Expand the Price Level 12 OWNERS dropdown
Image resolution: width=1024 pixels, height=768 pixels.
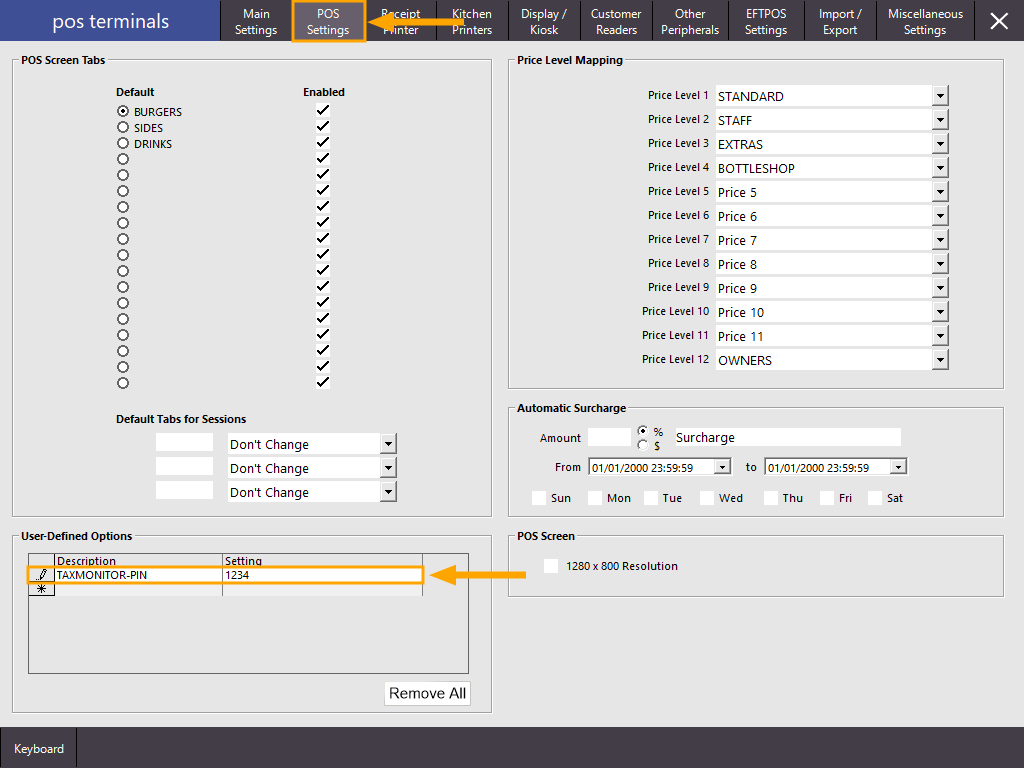point(938,359)
